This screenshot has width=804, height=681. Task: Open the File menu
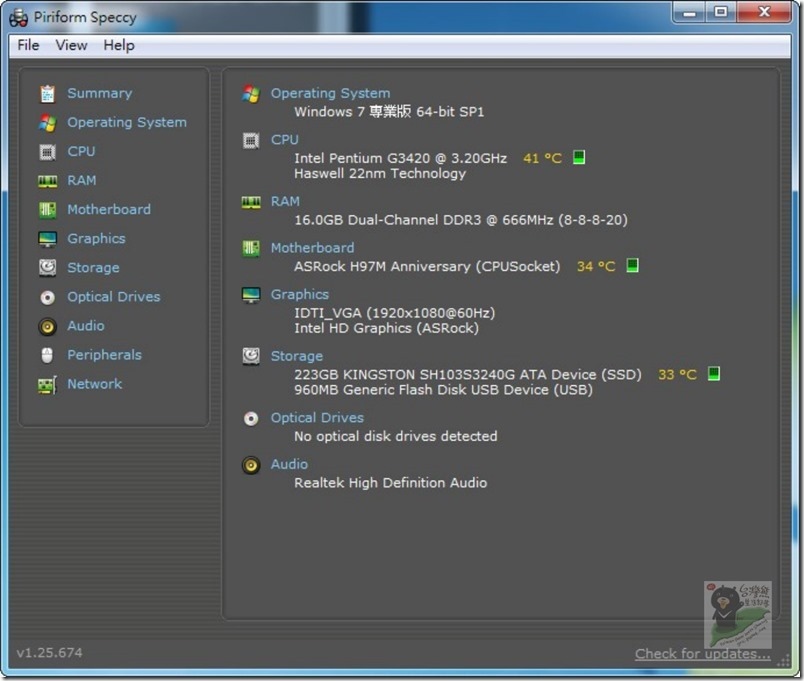[x=28, y=45]
